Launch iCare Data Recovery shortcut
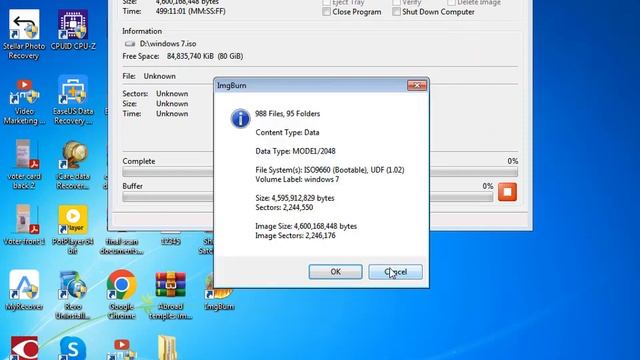640x360 pixels. pos(73,165)
